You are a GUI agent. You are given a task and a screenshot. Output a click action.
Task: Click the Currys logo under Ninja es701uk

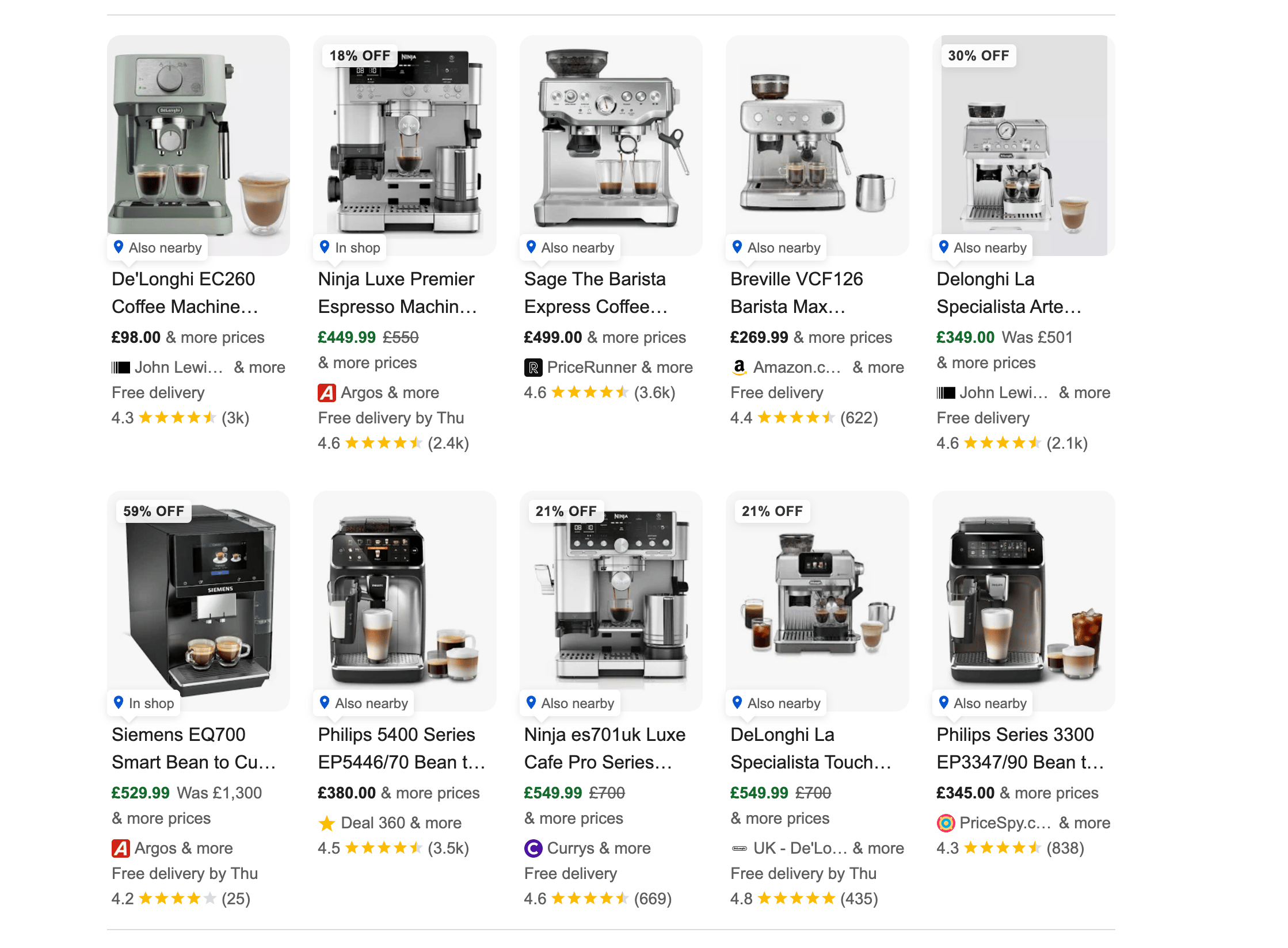533,848
